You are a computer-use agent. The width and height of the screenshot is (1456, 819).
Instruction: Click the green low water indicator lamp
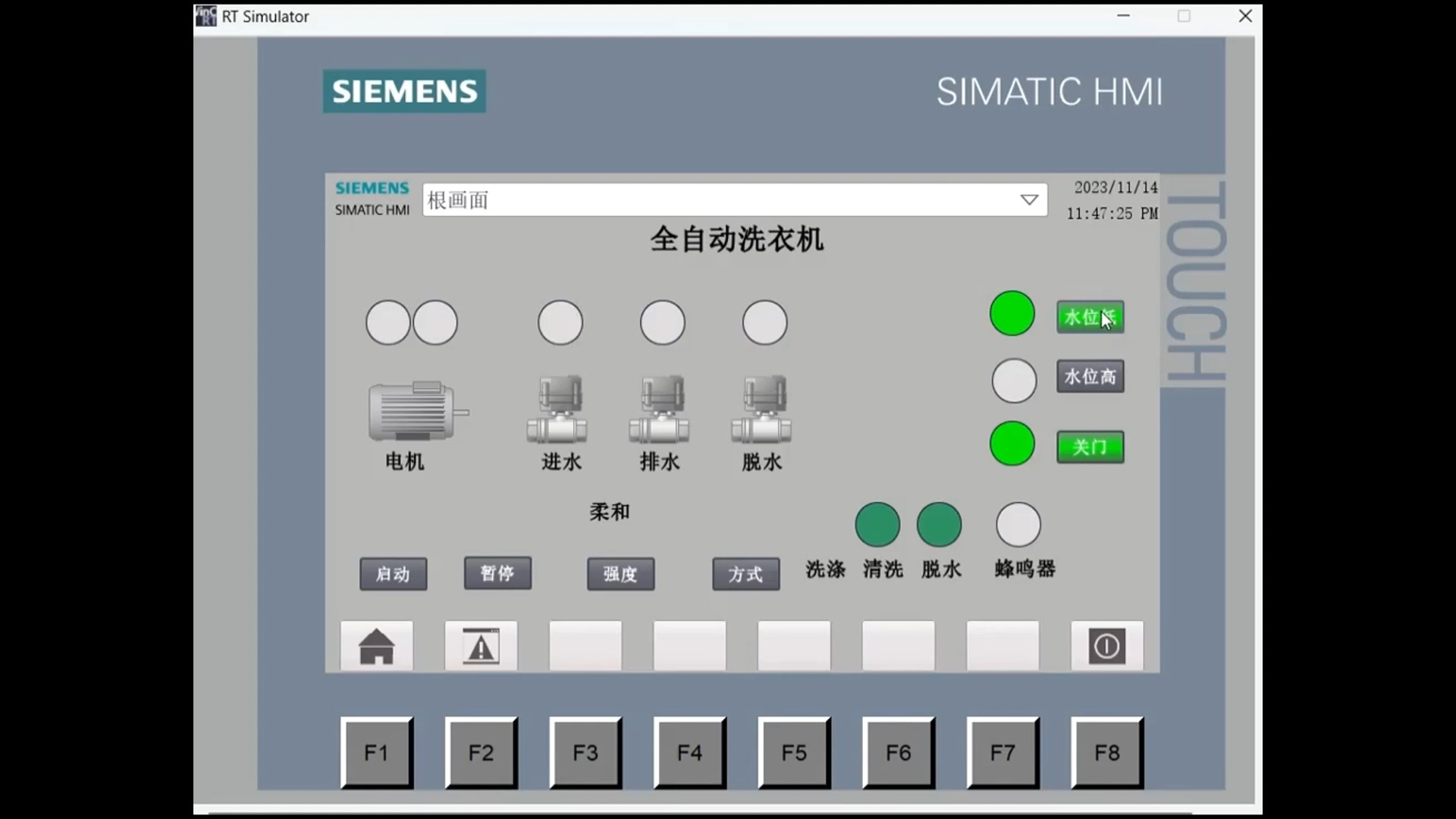(1012, 314)
